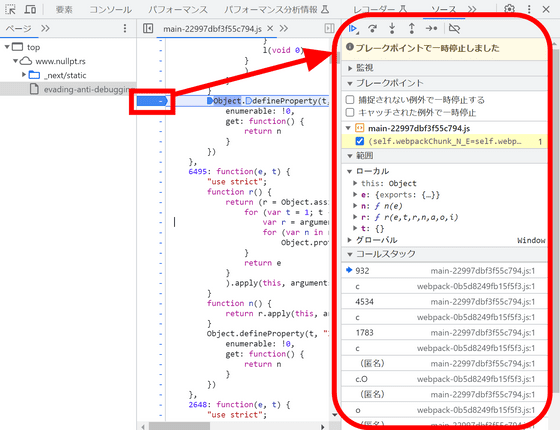
Task: Select call stack frame c.O
Action: tap(444, 379)
